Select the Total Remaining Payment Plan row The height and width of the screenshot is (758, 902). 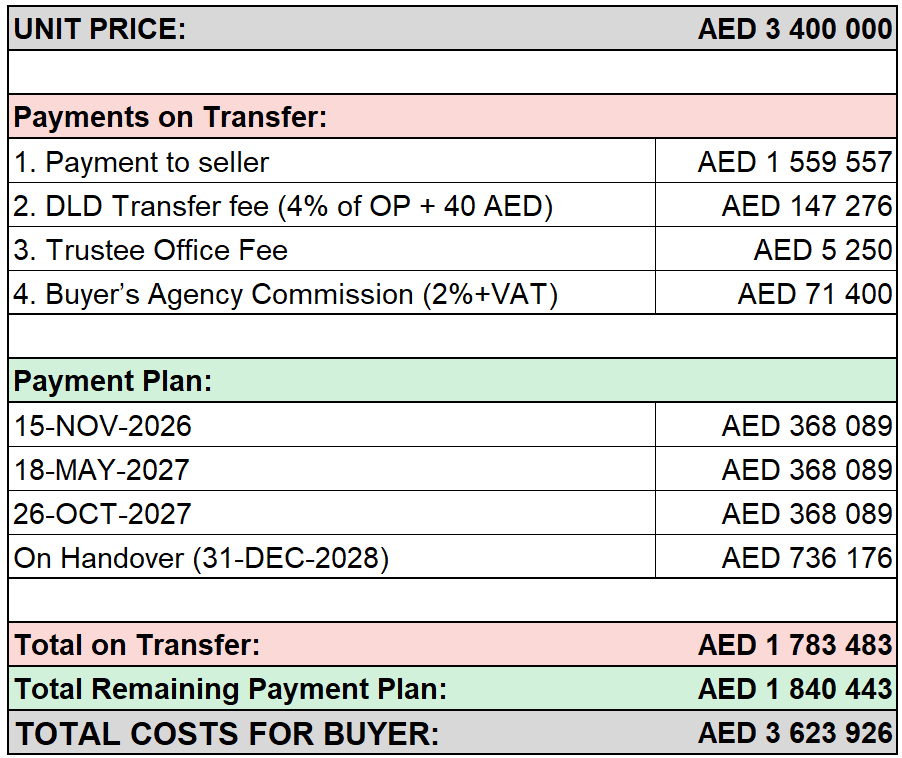(452, 688)
